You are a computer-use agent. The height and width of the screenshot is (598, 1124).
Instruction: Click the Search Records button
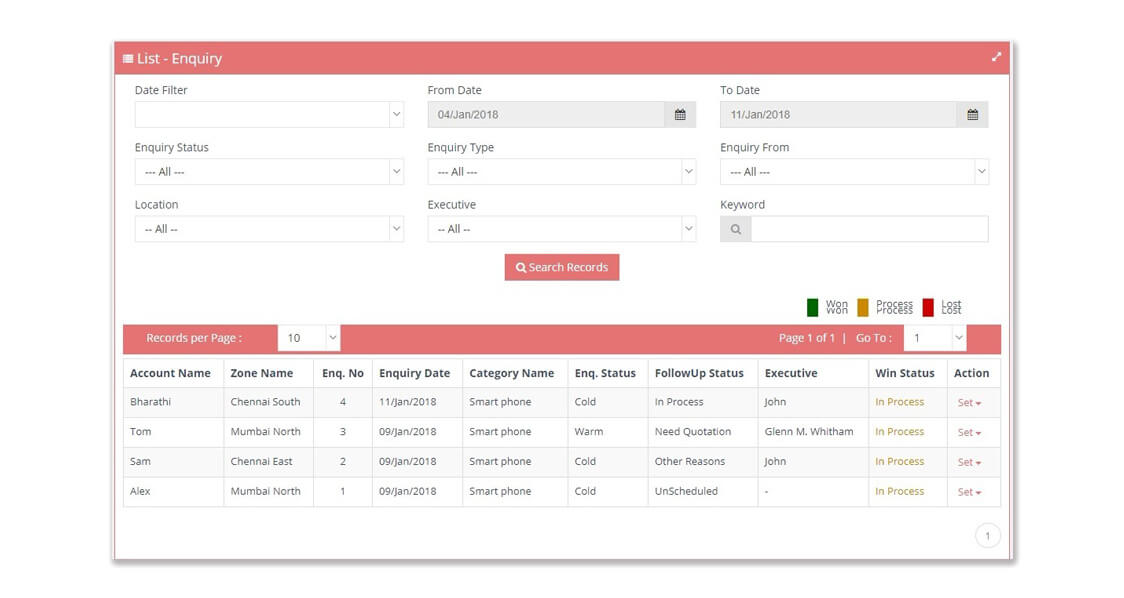pos(561,267)
